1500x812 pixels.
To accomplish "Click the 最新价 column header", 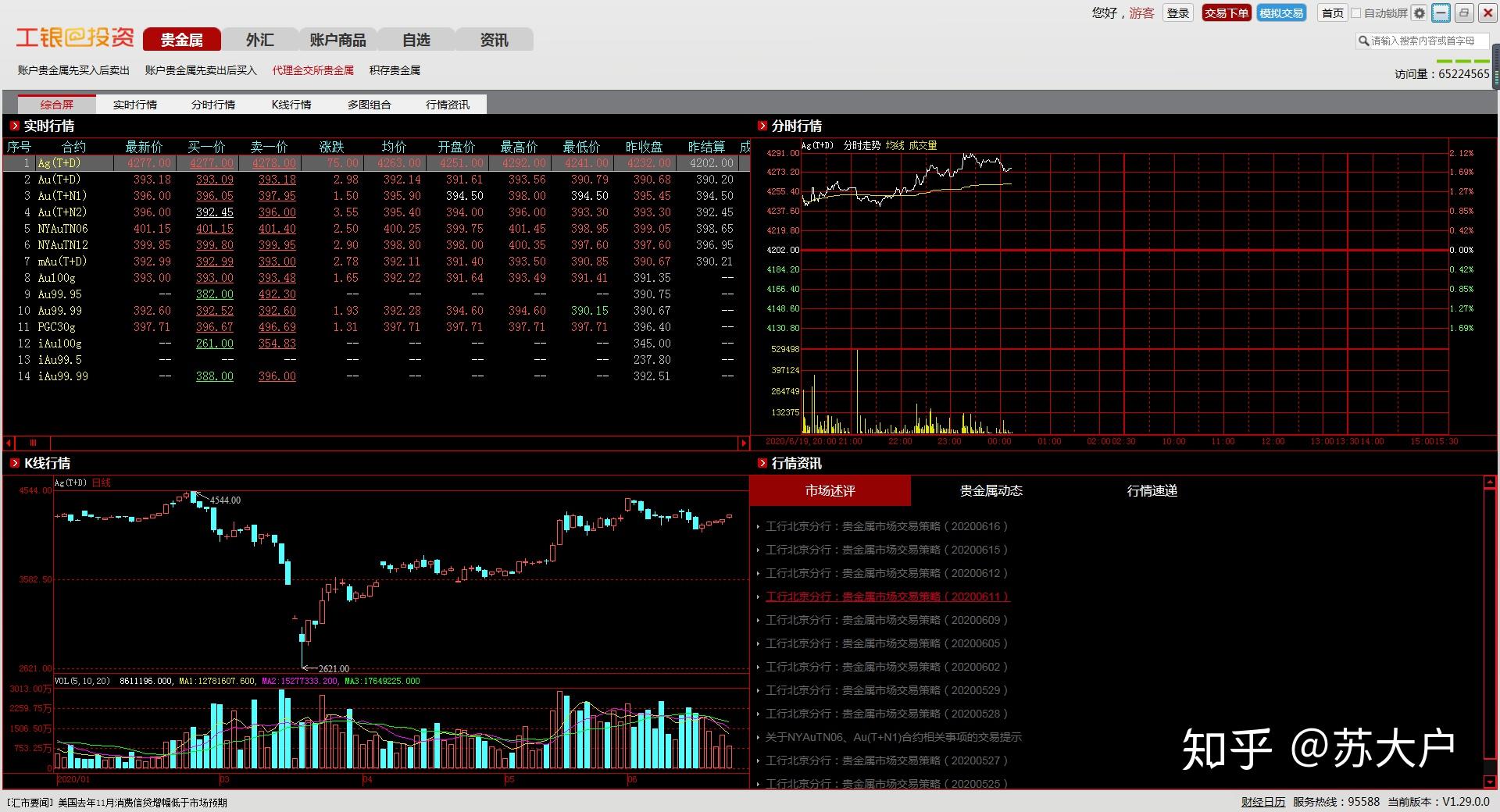I will (144, 147).
